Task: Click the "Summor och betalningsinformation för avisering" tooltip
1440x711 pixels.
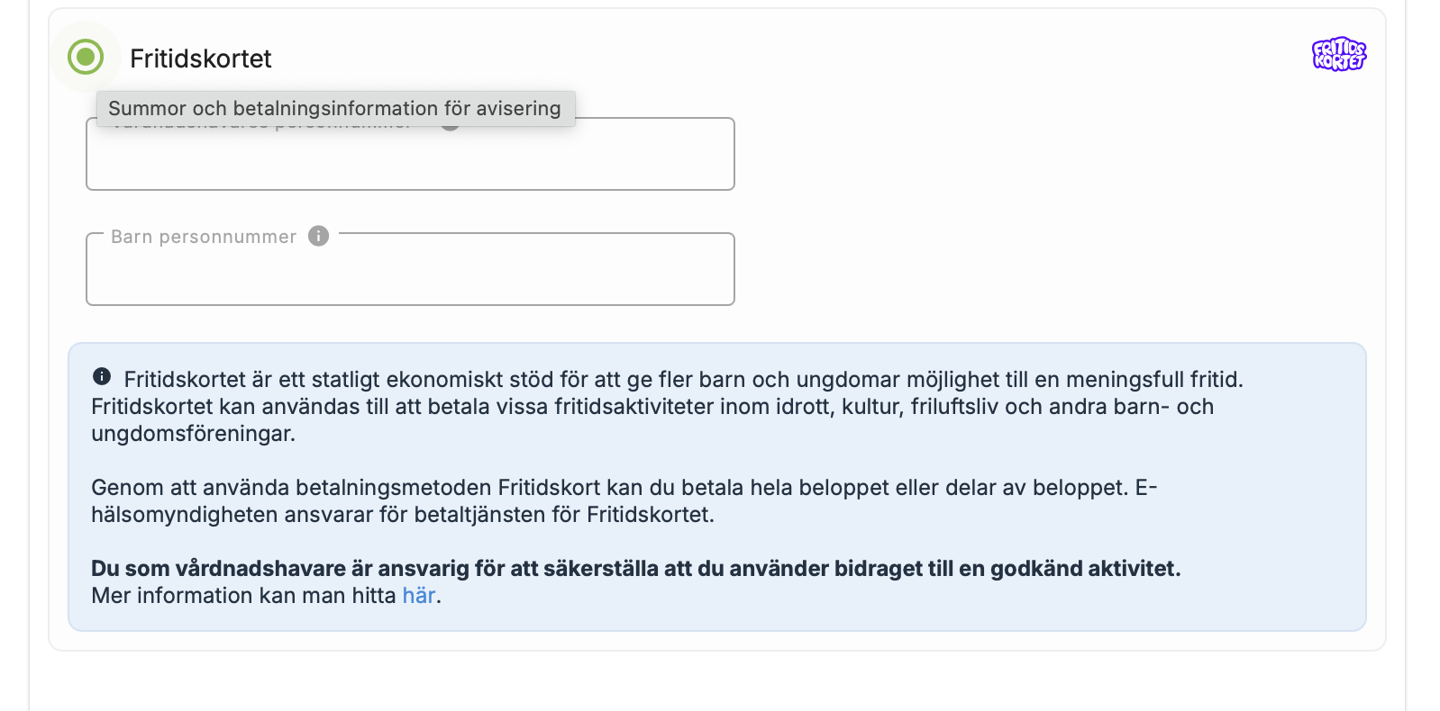Action: pos(335,108)
